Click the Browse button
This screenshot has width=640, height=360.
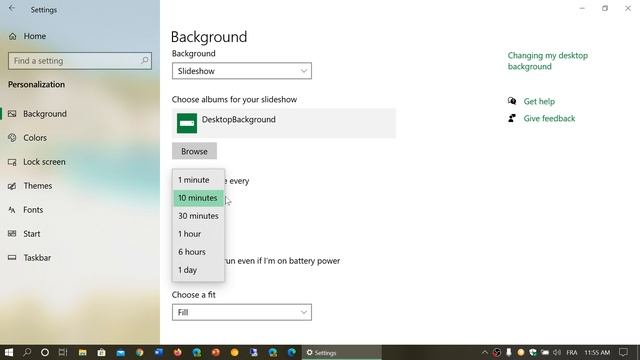pyautogui.click(x=194, y=151)
